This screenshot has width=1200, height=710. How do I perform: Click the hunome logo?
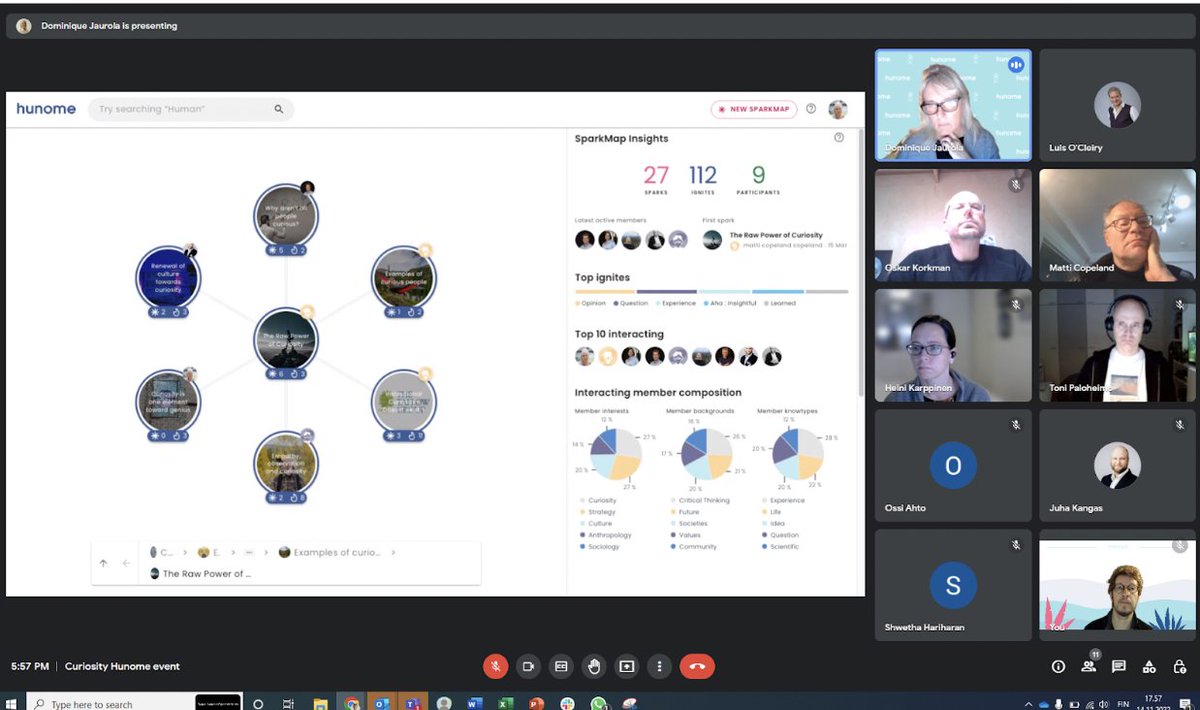click(46, 109)
